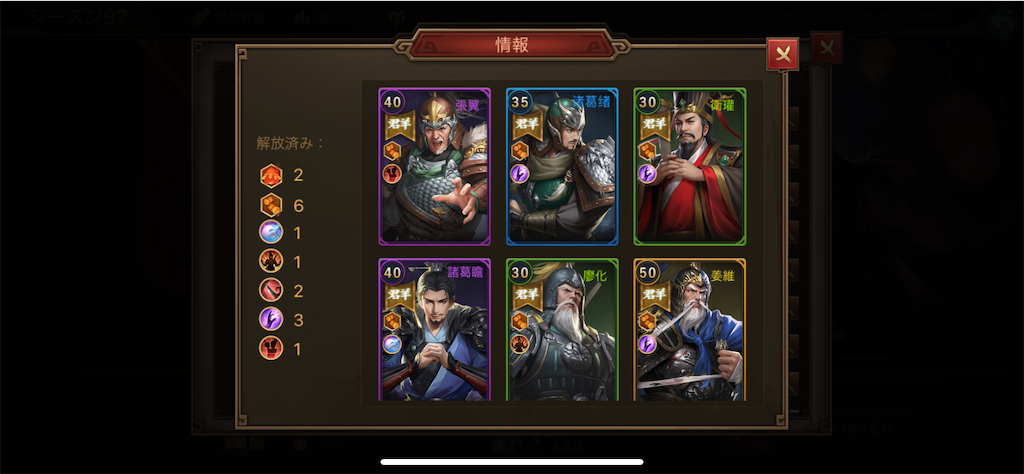Open the 張翼 hero card
The image size is (1024, 474).
click(434, 166)
